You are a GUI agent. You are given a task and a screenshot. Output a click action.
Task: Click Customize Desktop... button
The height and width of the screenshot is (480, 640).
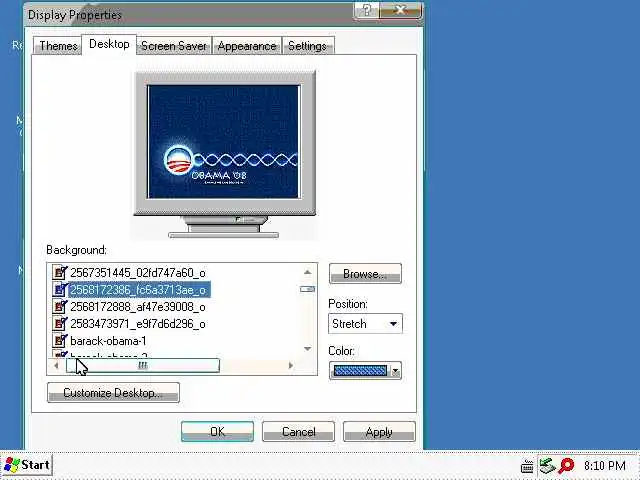point(113,393)
